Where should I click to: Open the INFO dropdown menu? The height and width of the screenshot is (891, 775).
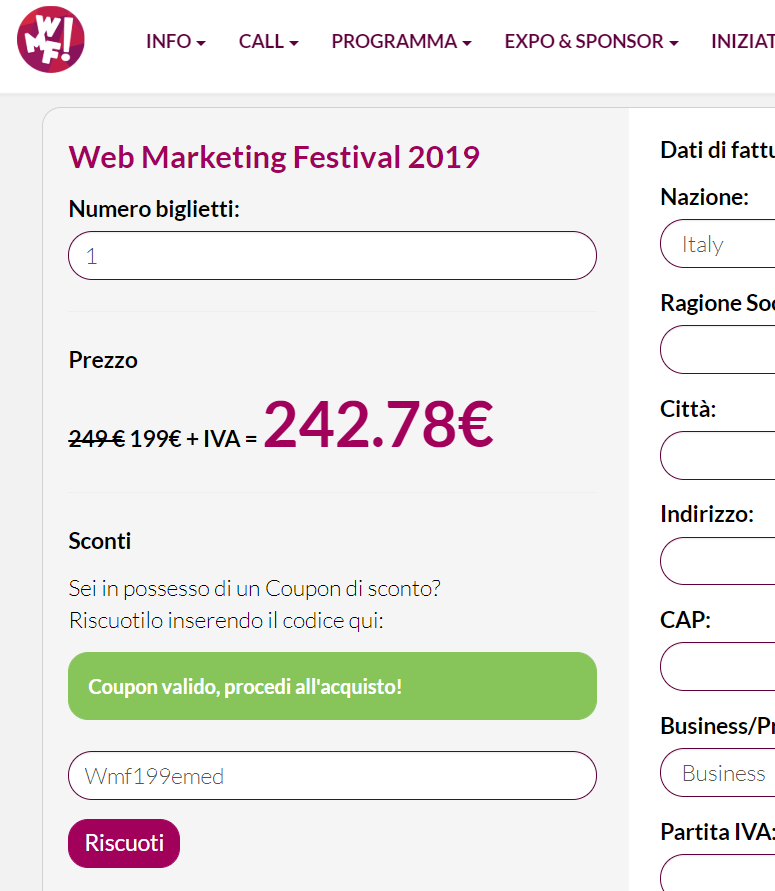click(x=175, y=42)
